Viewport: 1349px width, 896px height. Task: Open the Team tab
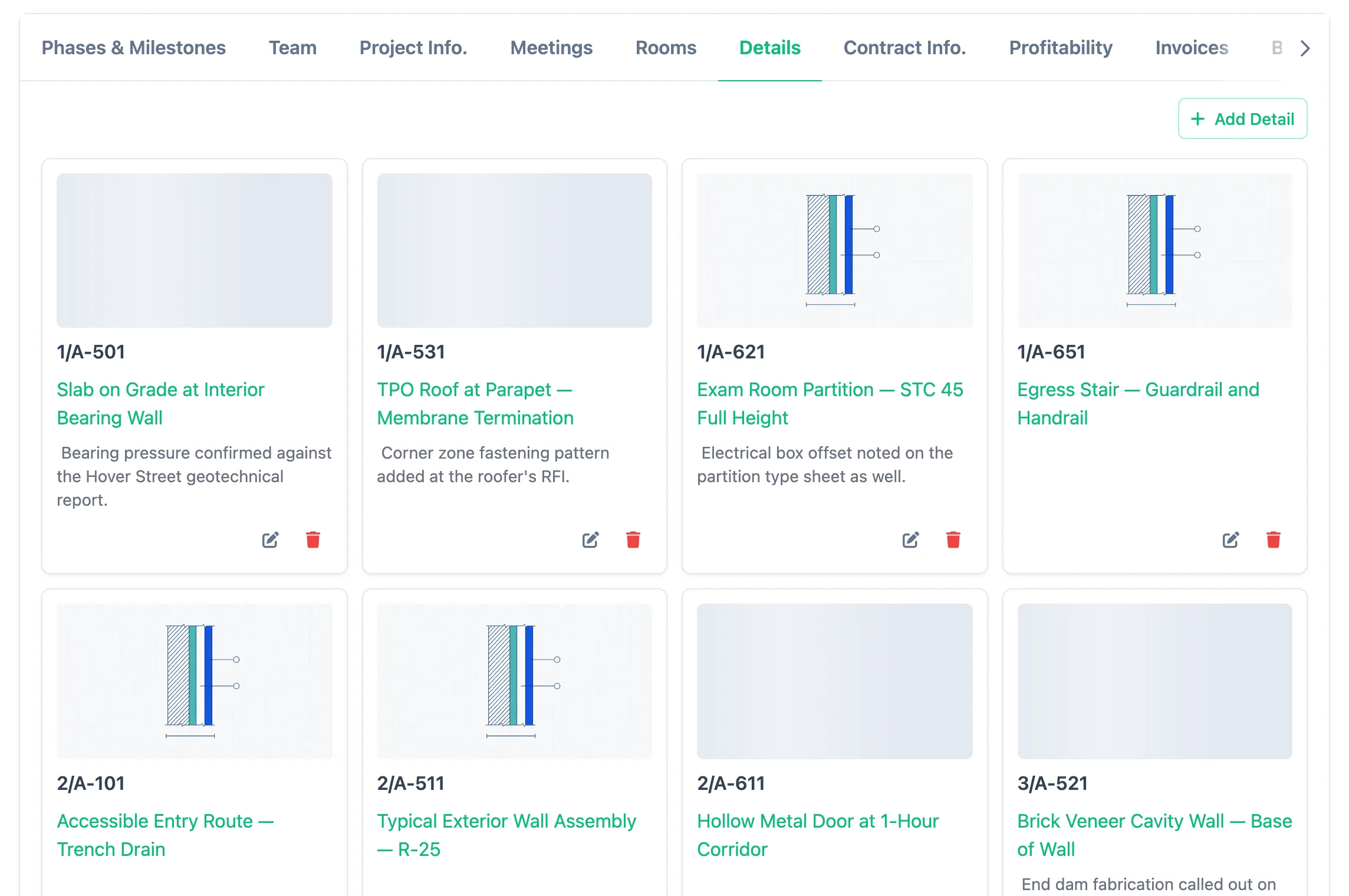tap(293, 48)
